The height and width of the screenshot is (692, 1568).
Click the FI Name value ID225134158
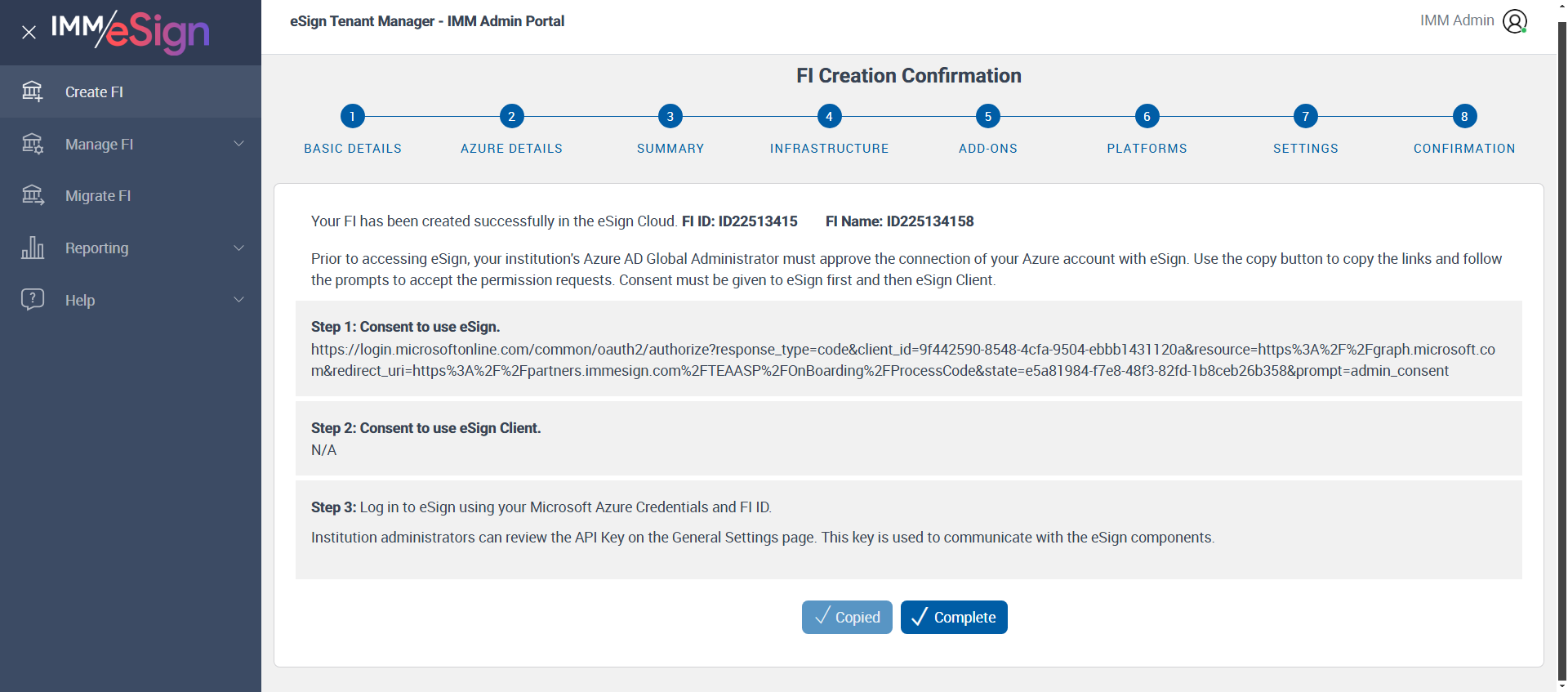(930, 221)
